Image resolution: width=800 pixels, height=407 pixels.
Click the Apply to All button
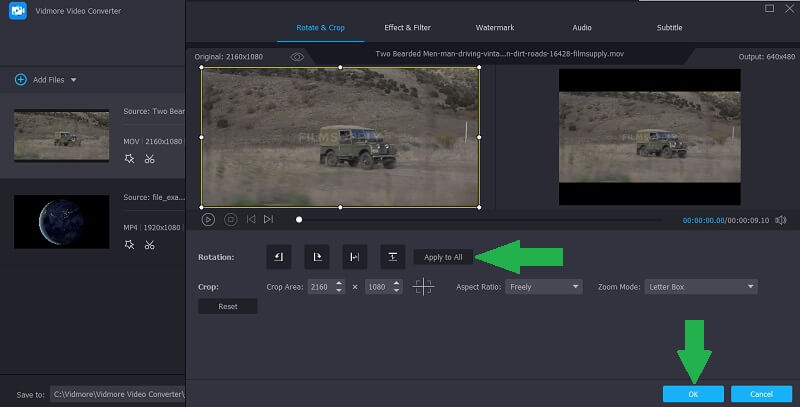pyautogui.click(x=443, y=257)
